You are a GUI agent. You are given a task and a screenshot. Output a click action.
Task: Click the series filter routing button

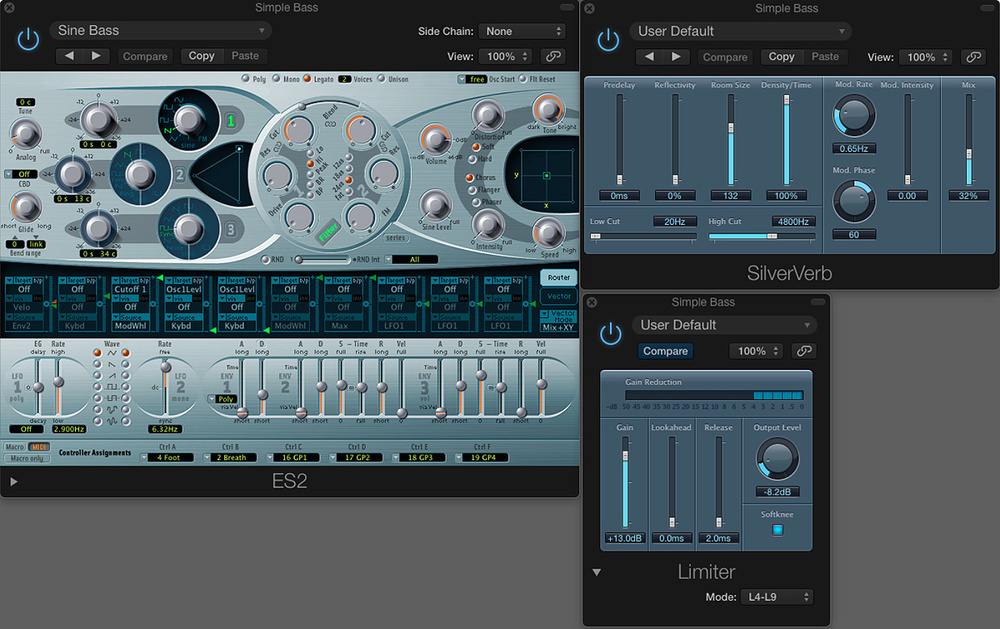[x=395, y=238]
